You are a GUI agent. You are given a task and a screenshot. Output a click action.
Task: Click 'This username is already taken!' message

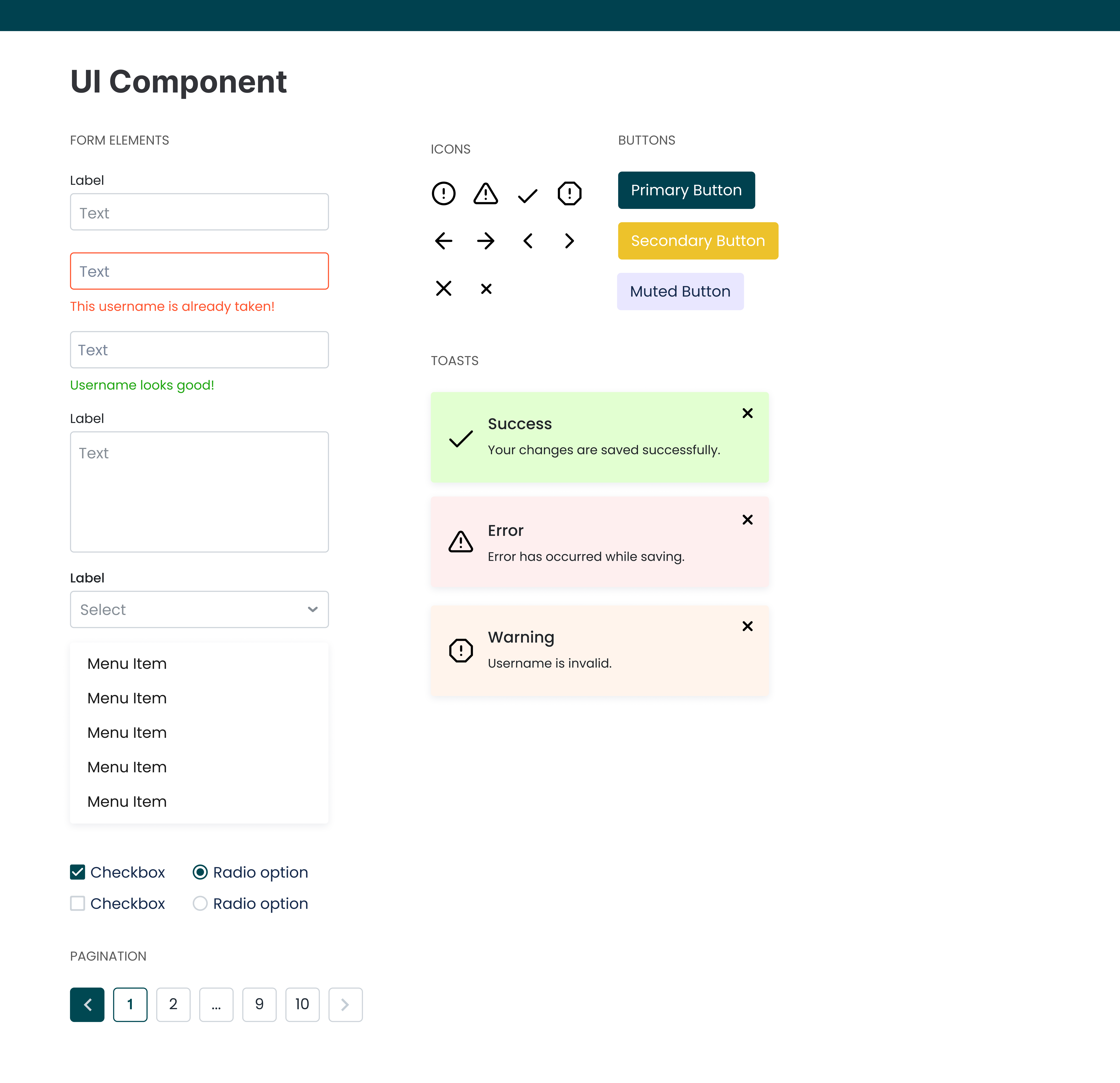[173, 307]
